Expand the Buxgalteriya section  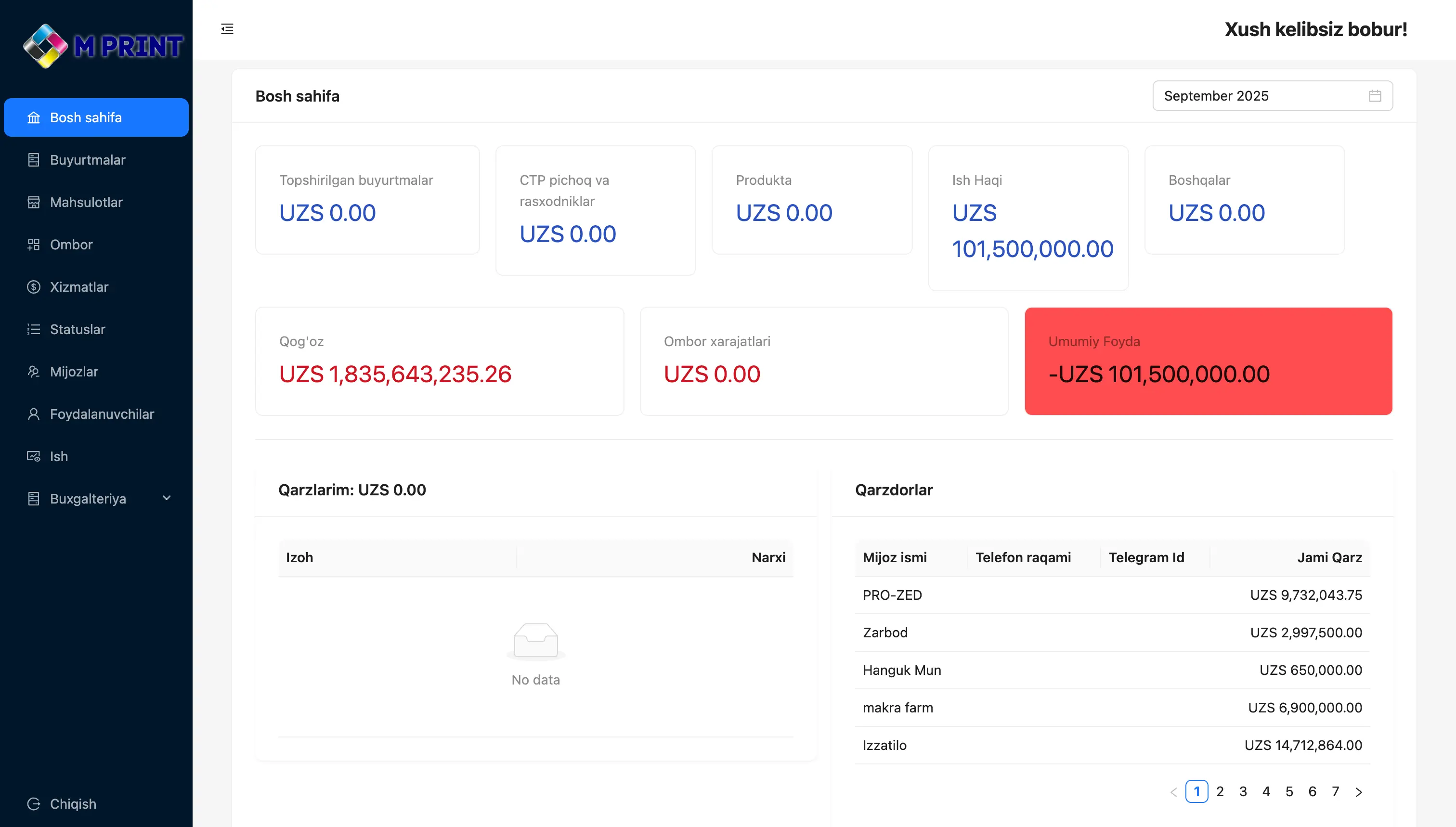(x=97, y=498)
